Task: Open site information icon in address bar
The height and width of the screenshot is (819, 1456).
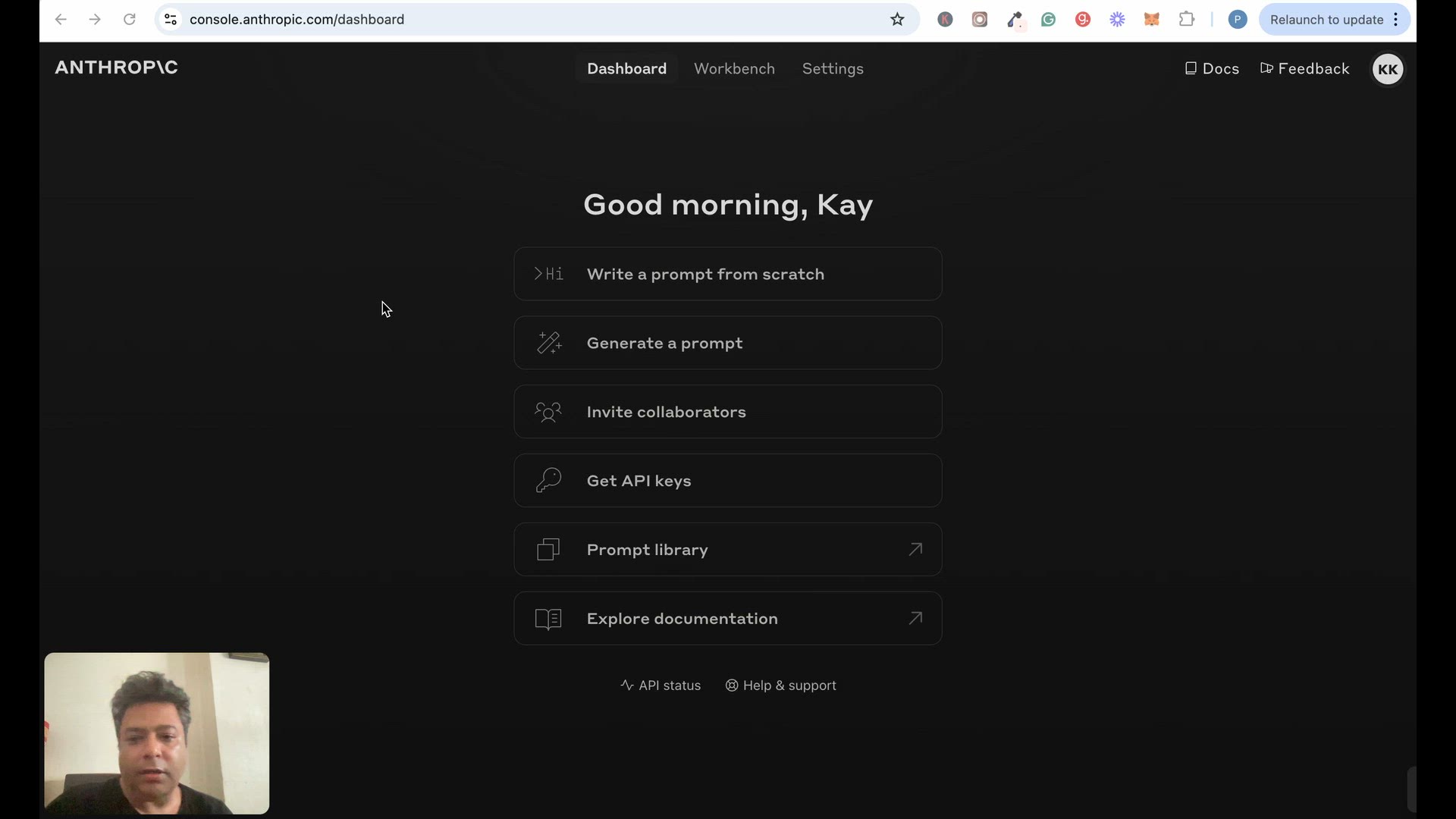Action: [171, 20]
